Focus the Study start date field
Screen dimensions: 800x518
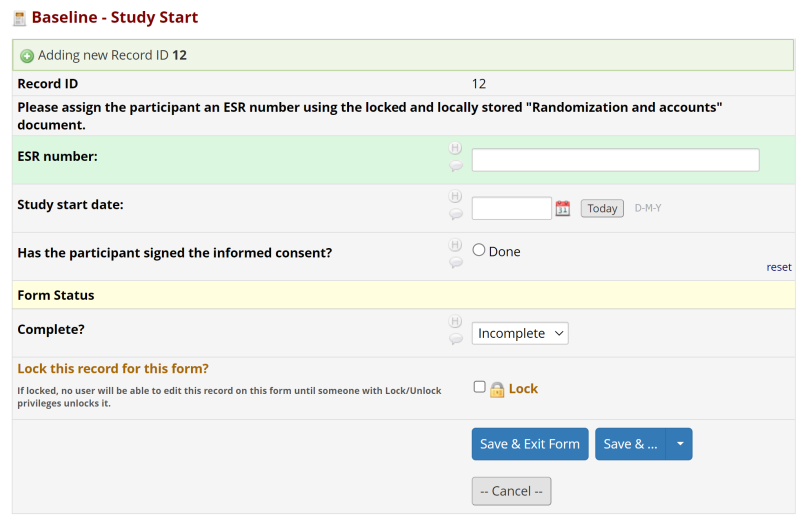point(511,208)
